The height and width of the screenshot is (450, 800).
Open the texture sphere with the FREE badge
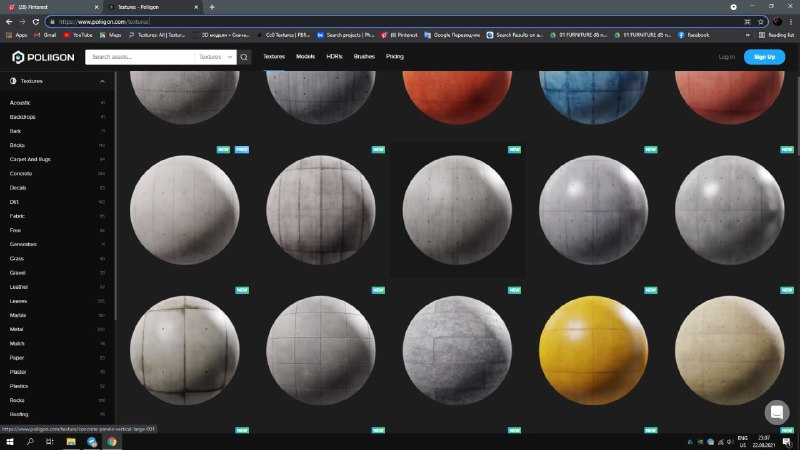click(x=185, y=210)
